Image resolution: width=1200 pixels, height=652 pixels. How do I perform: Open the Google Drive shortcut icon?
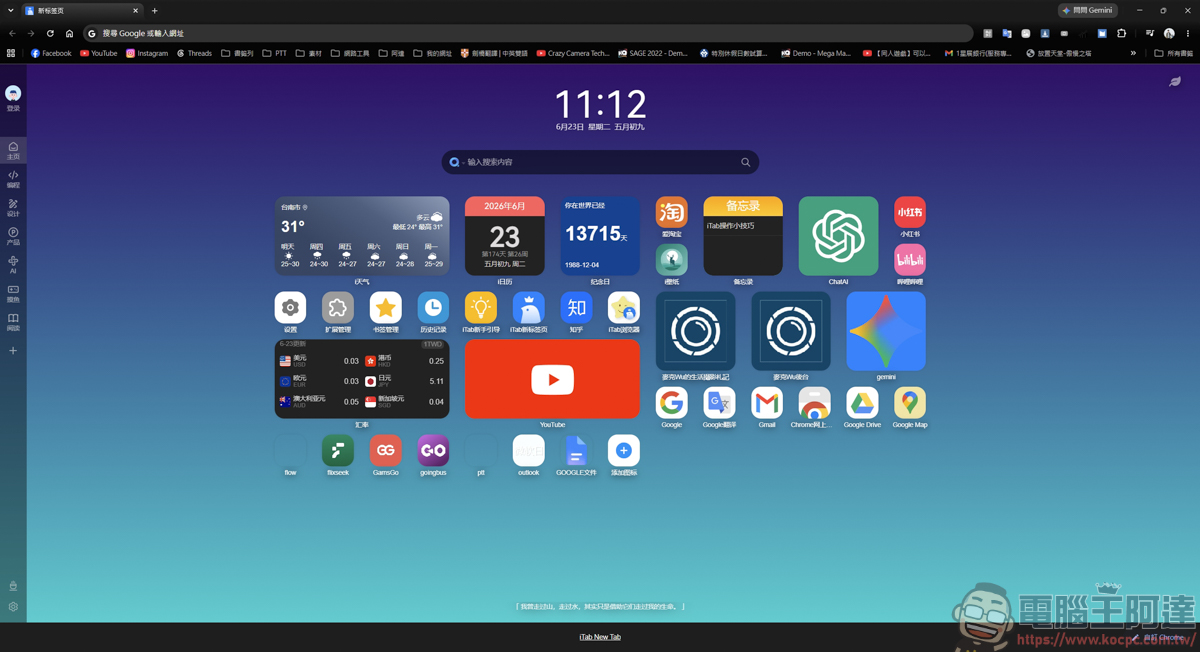(x=862, y=403)
